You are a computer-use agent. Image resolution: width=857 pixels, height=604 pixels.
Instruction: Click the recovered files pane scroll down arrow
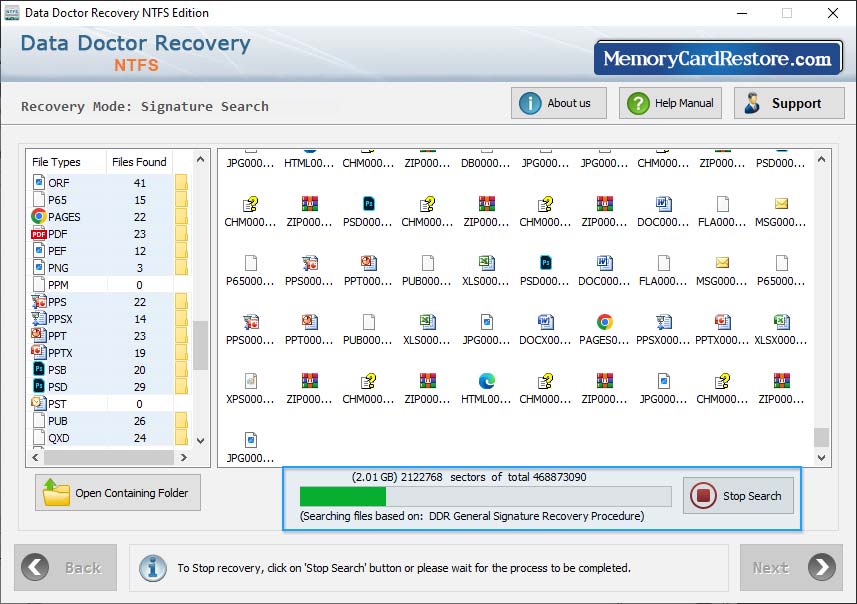(x=821, y=458)
